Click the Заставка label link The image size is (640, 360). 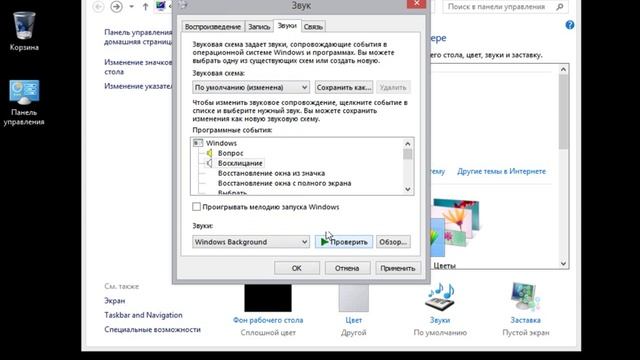click(x=525, y=320)
